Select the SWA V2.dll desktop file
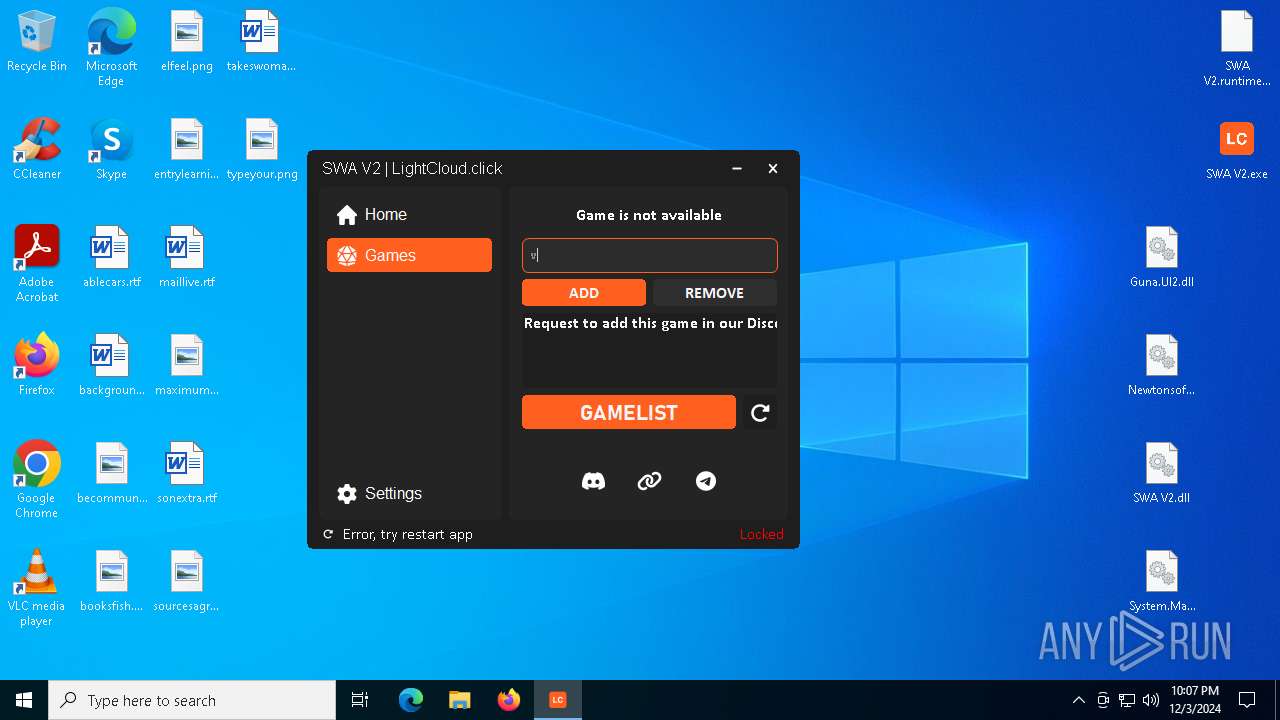 click(1162, 473)
